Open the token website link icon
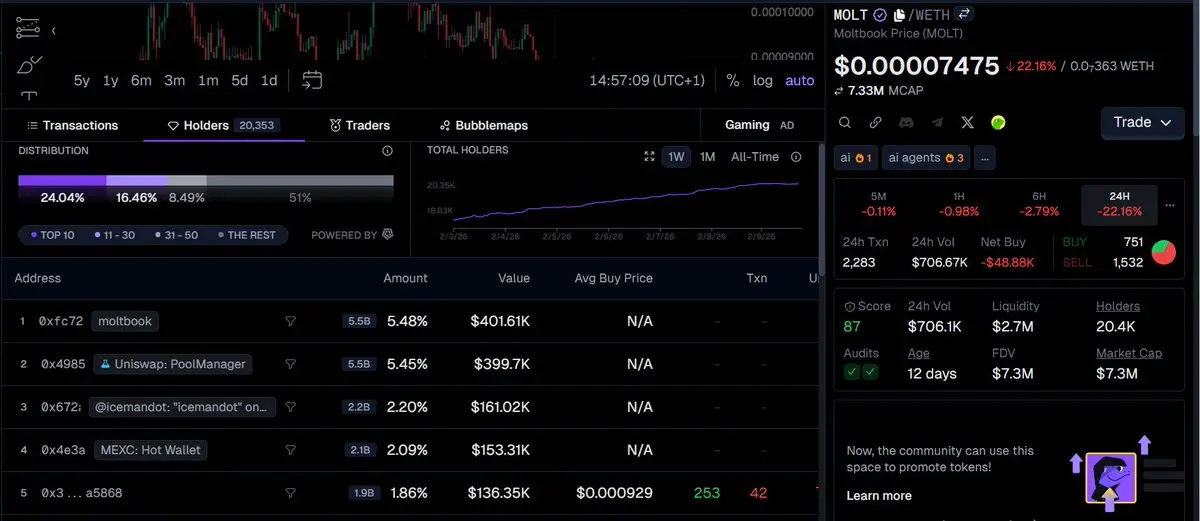 pos(875,122)
